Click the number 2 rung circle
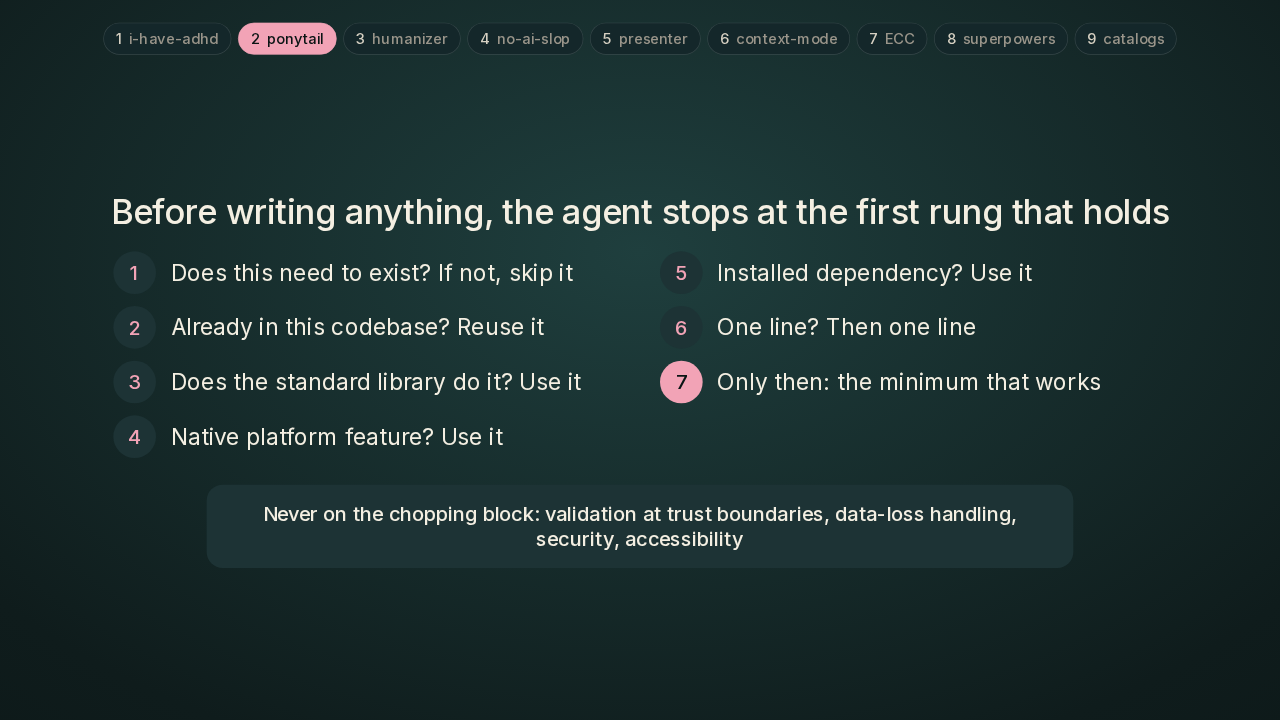The width and height of the screenshot is (1280, 720). (135, 327)
